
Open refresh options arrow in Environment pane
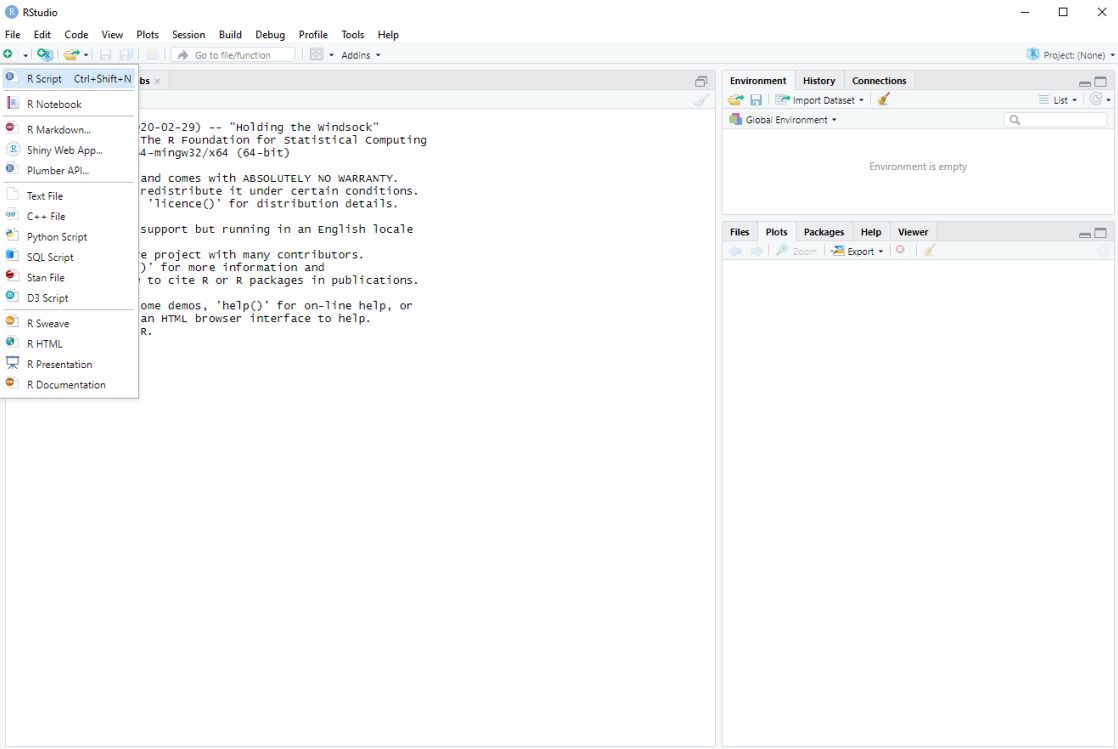[1109, 100]
